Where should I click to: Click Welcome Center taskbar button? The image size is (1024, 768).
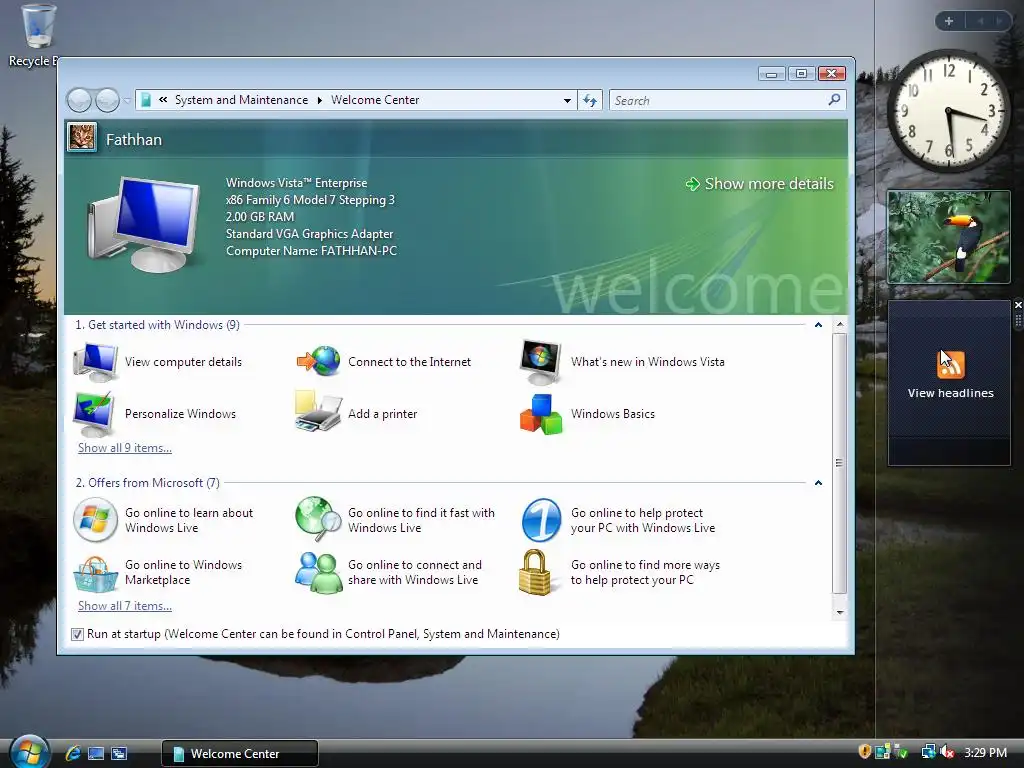(x=240, y=753)
